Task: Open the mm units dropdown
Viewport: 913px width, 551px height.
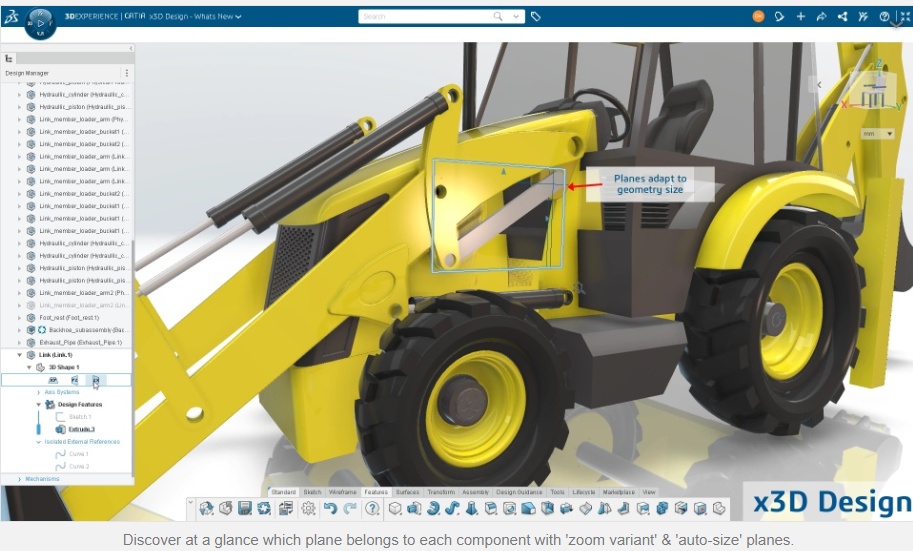Action: point(878,134)
